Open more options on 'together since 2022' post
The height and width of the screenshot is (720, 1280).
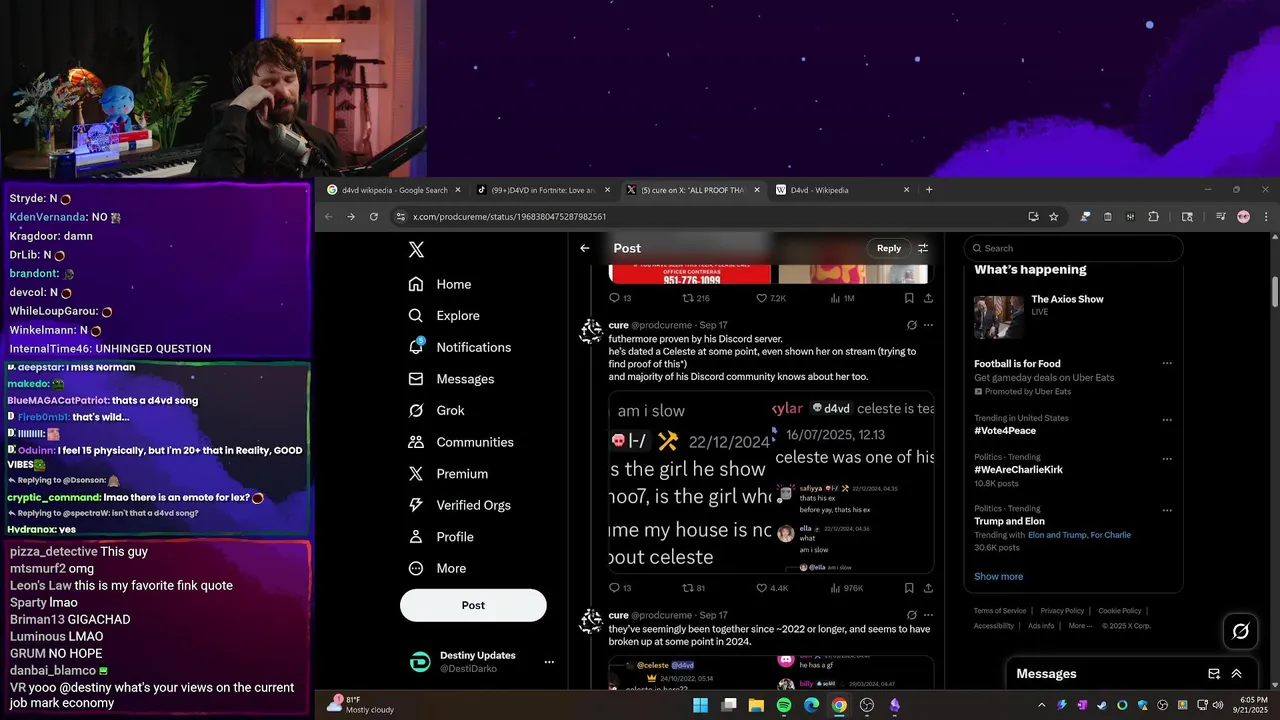[928, 615]
